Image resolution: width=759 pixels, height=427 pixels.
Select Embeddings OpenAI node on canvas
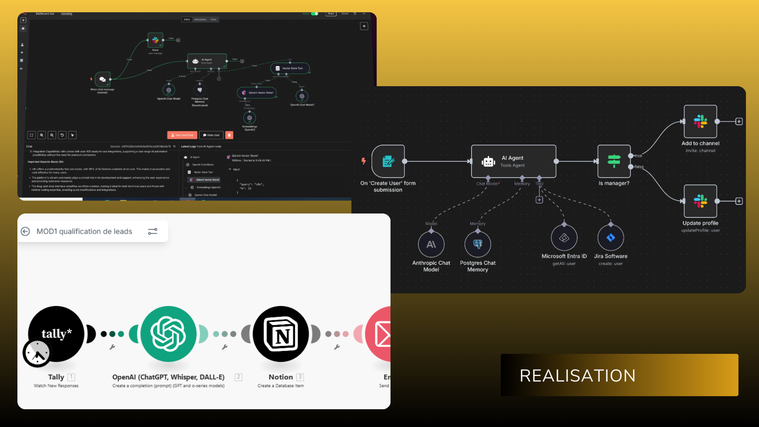point(249,118)
